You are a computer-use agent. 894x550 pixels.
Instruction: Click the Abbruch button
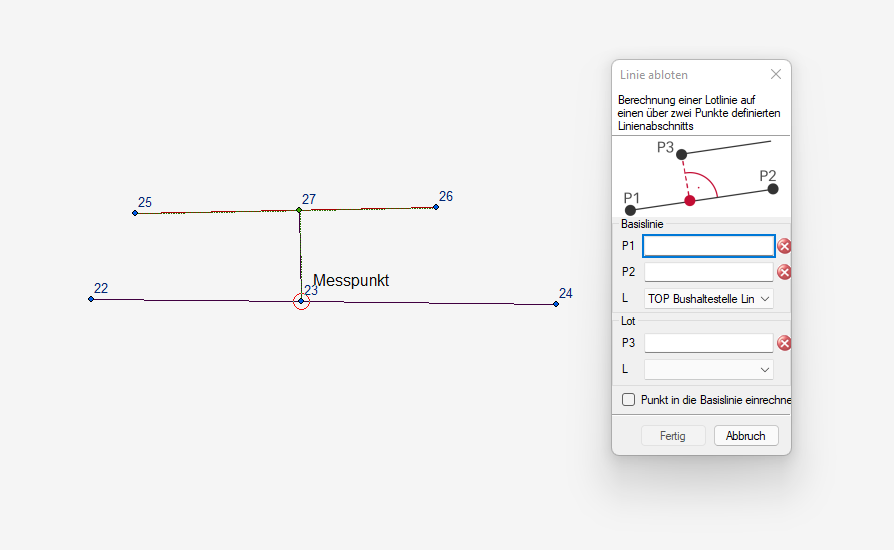tap(745, 436)
